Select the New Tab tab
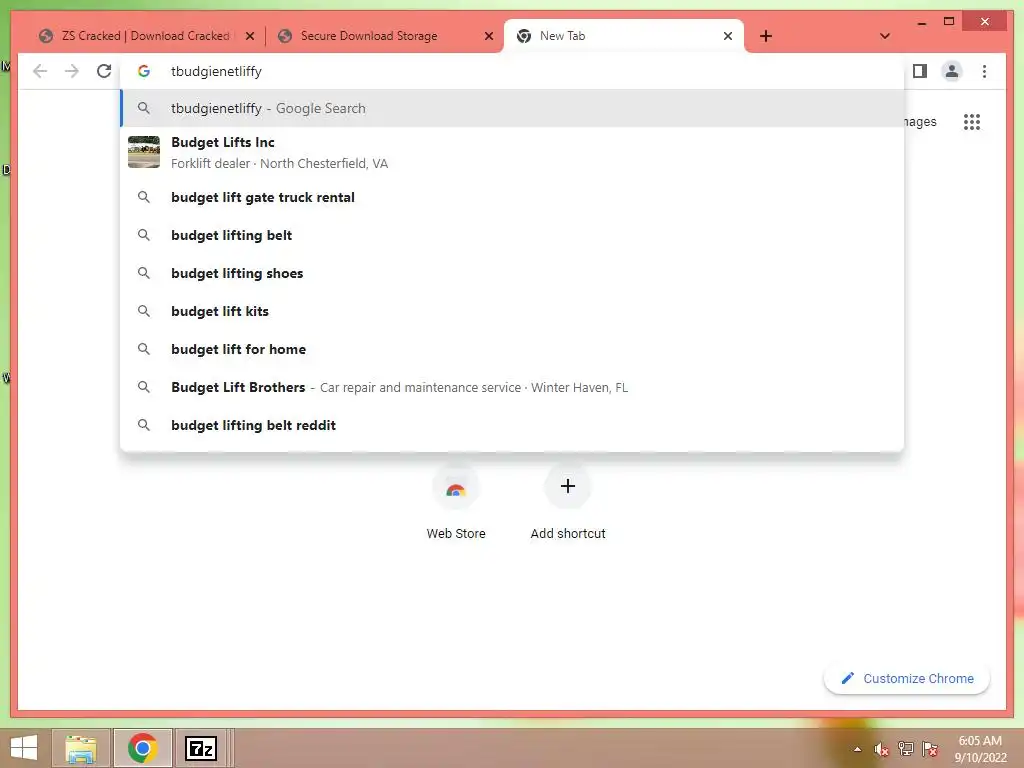Image resolution: width=1024 pixels, height=768 pixels. pos(624,36)
